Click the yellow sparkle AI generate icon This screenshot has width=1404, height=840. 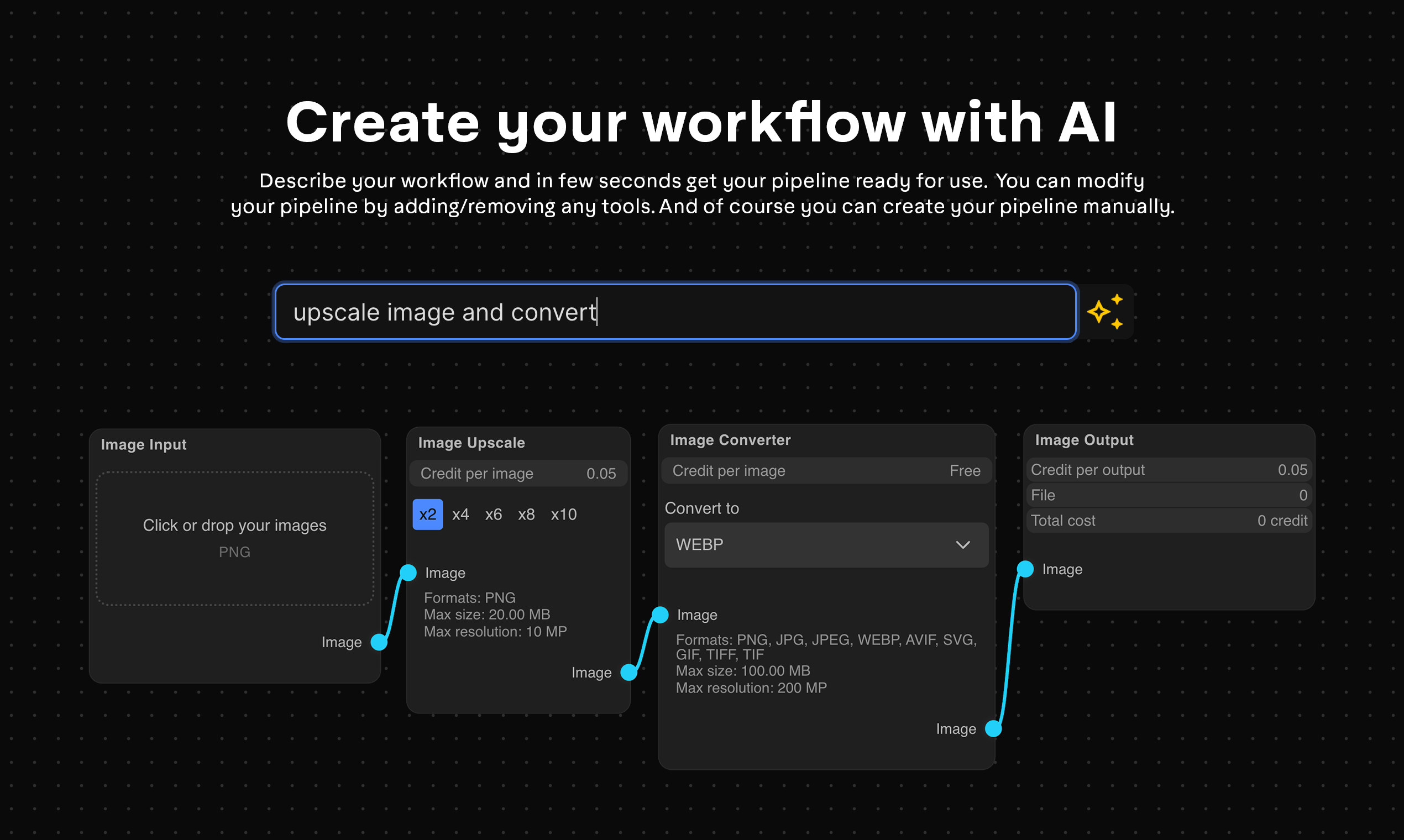1105,312
